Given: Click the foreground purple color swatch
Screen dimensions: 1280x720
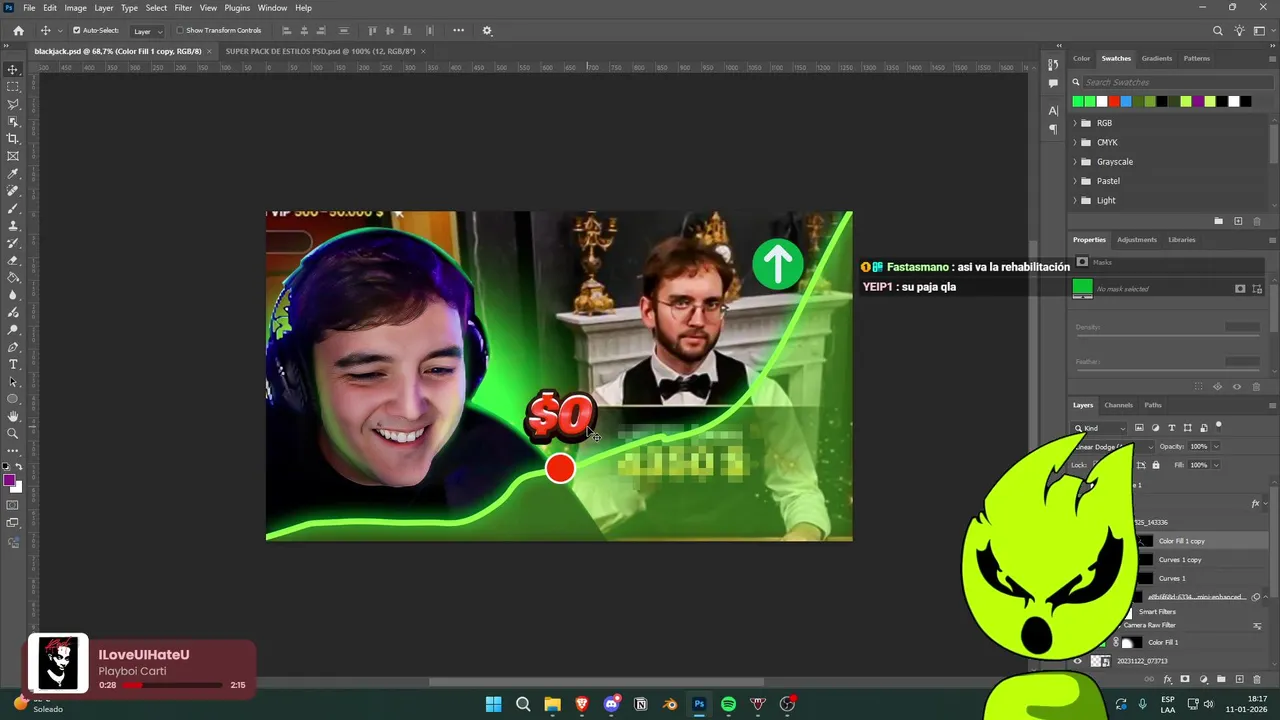Looking at the screenshot, I should pos(10,481).
